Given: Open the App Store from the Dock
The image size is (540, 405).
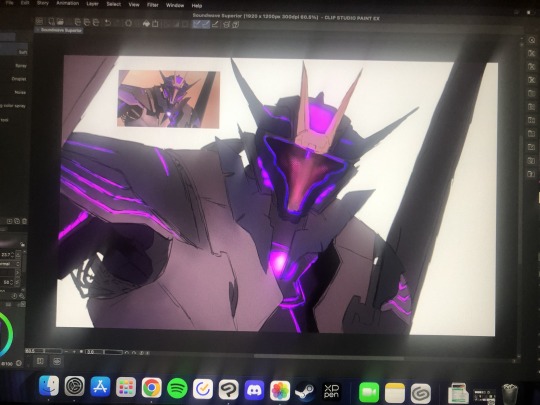Looking at the screenshot, I should point(100,387).
